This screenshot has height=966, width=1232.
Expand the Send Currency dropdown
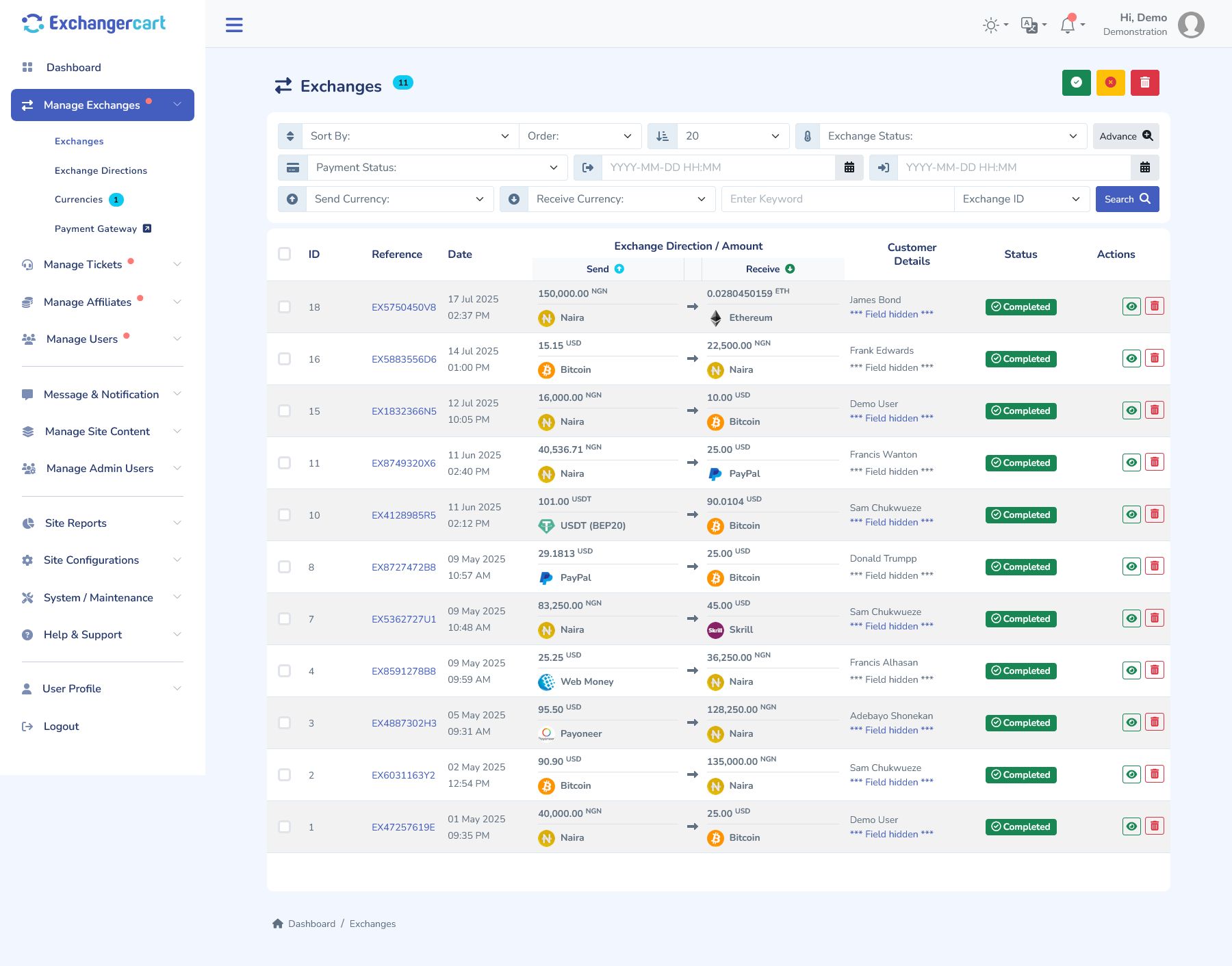point(398,199)
